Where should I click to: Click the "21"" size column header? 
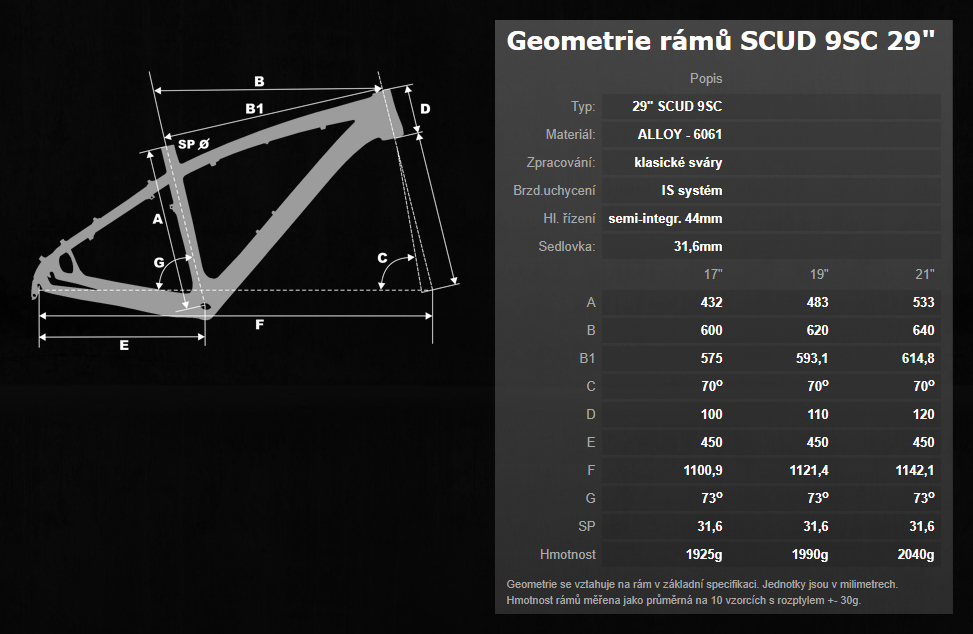click(925, 274)
